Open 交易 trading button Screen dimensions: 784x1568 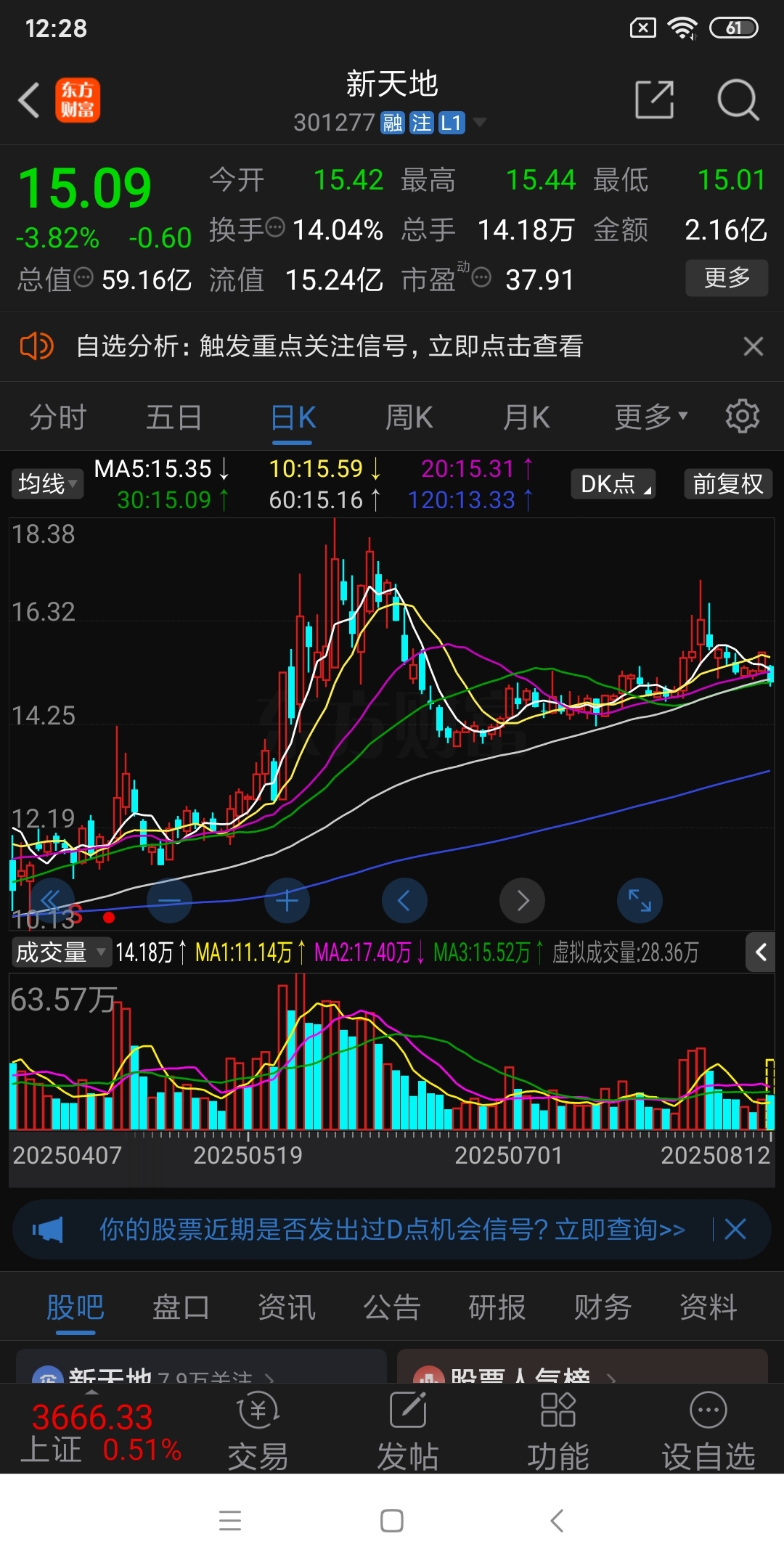point(258,1431)
